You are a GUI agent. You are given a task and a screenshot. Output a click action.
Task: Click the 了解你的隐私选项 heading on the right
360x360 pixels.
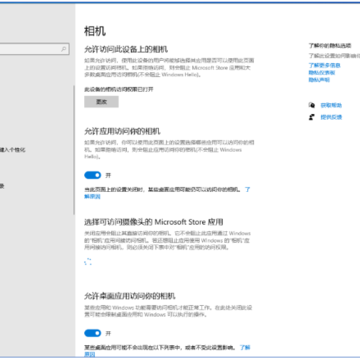pyautogui.click(x=330, y=45)
